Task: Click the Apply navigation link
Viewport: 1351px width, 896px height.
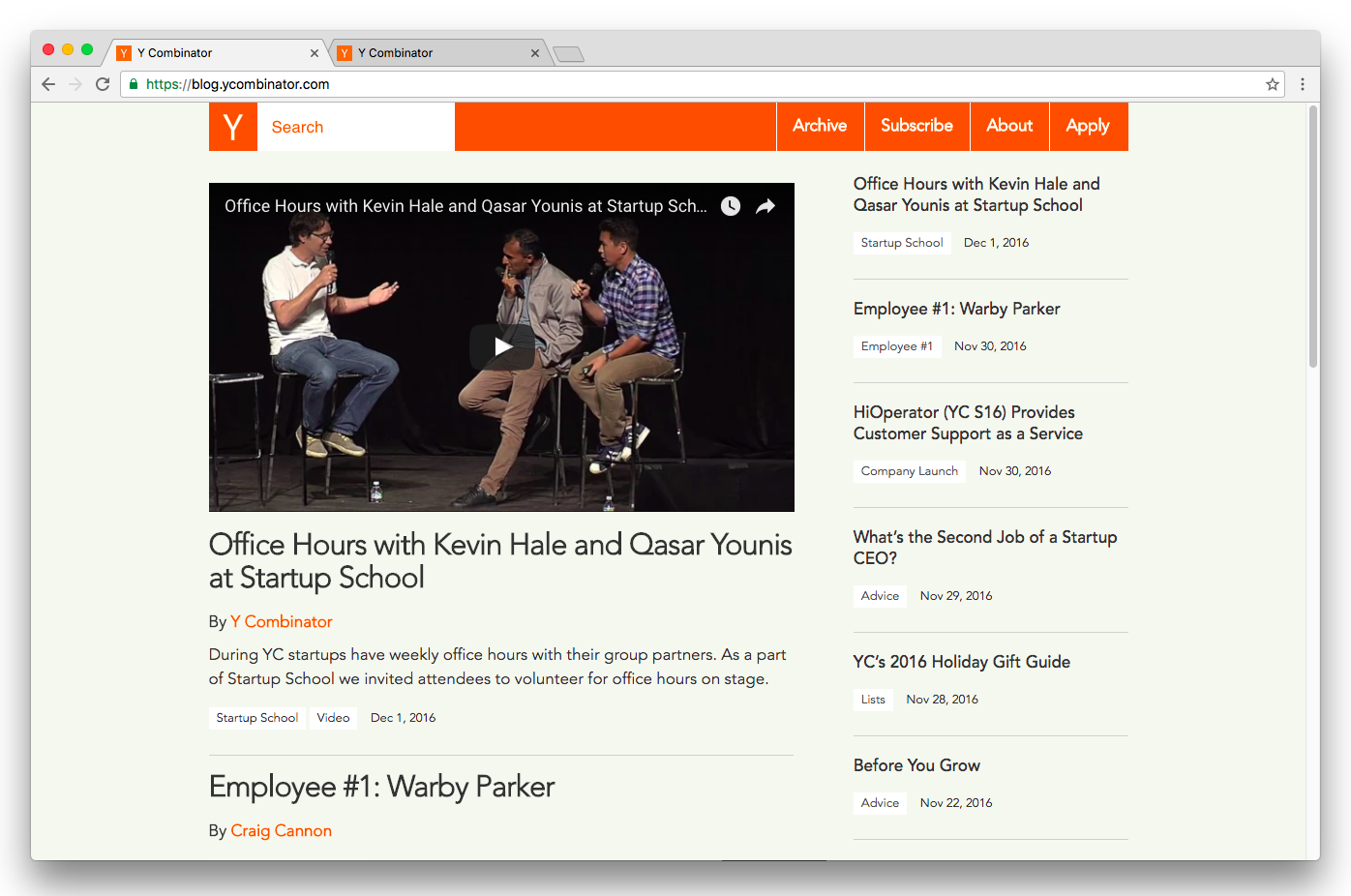Action: [1088, 126]
